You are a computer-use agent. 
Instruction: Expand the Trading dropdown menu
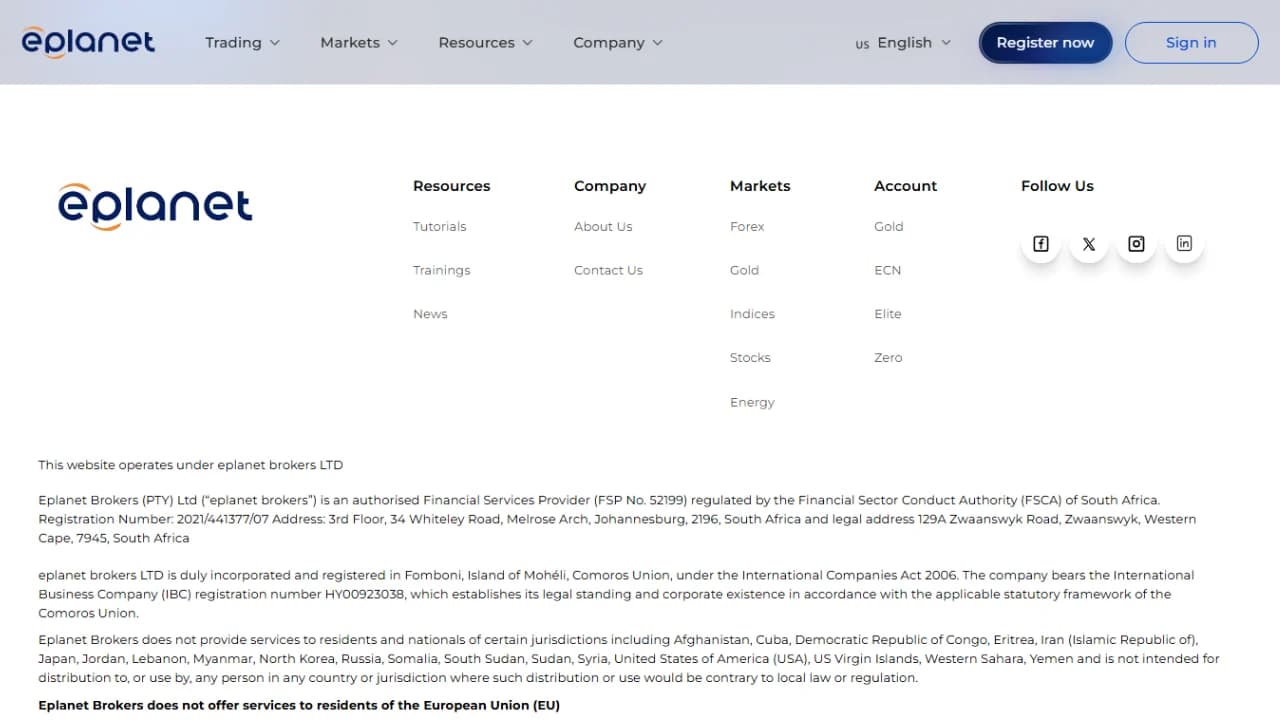click(242, 43)
